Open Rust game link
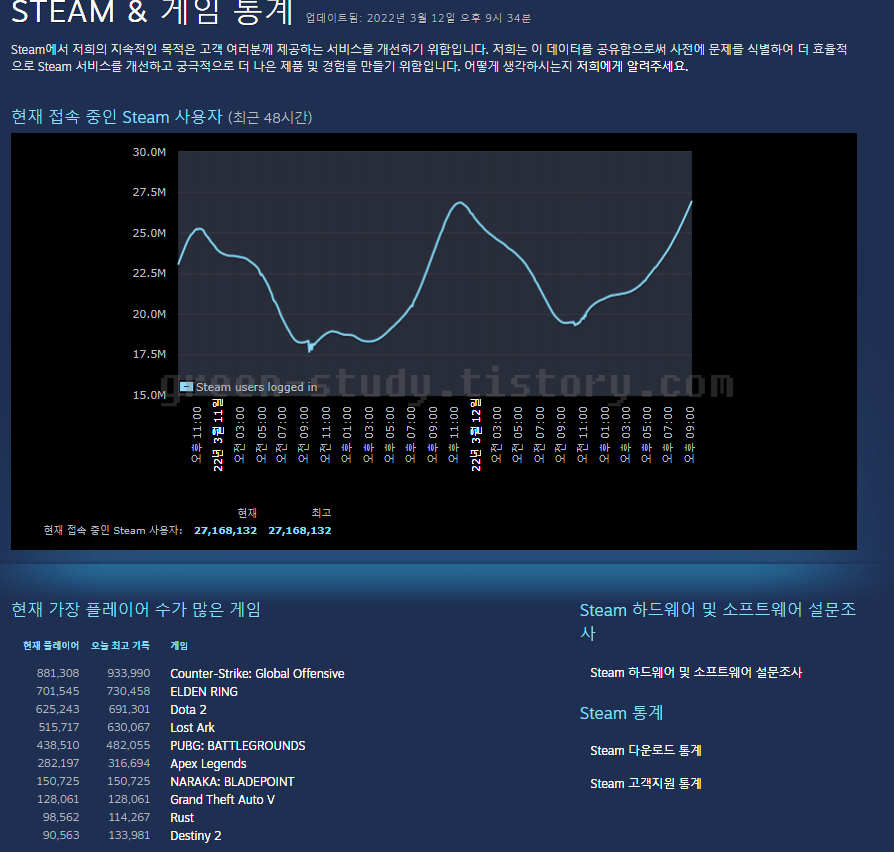The height and width of the screenshot is (852, 894). coord(182,817)
